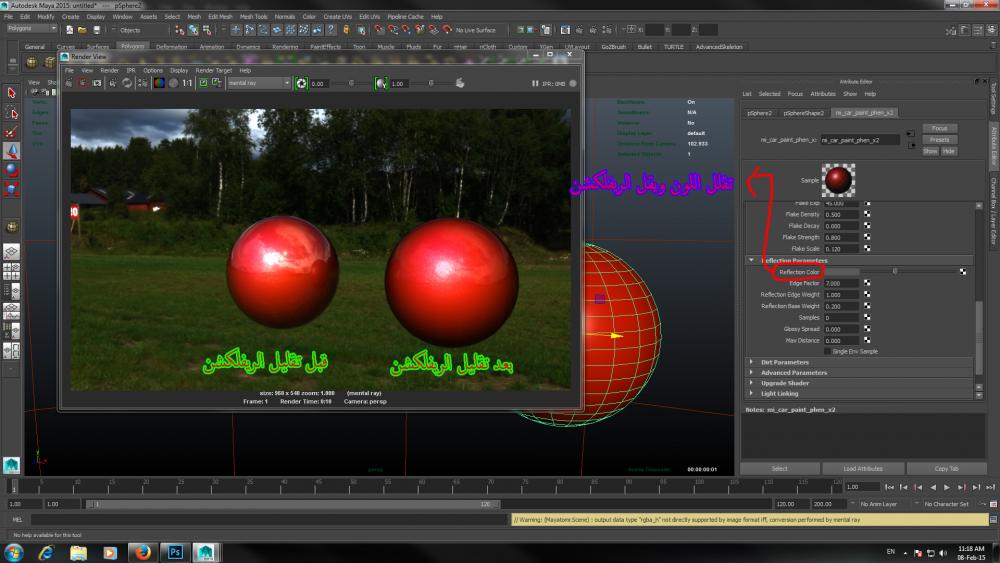Open the IPR menu in Render View
The width and height of the screenshot is (1000, 563).
pyautogui.click(x=130, y=70)
